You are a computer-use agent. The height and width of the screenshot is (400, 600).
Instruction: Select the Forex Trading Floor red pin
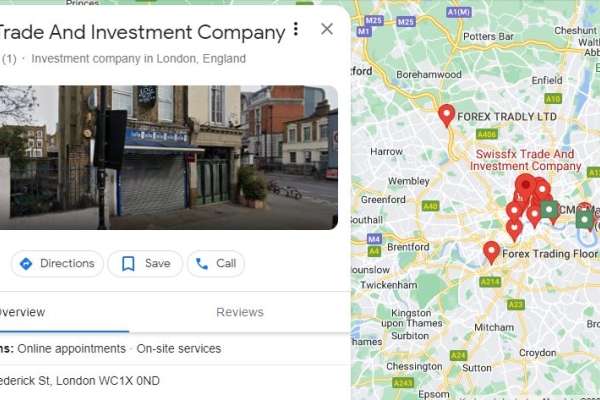click(x=491, y=252)
